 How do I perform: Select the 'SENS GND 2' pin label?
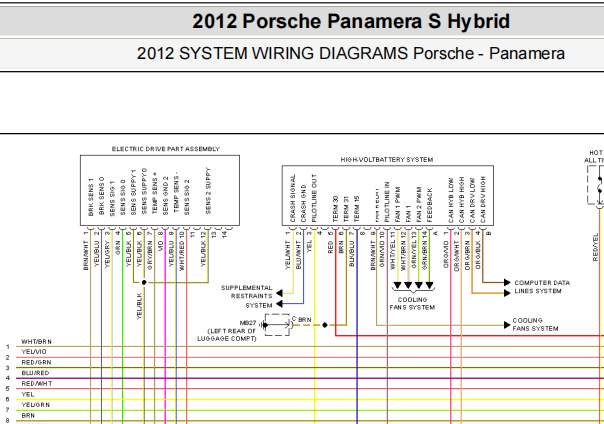click(165, 196)
